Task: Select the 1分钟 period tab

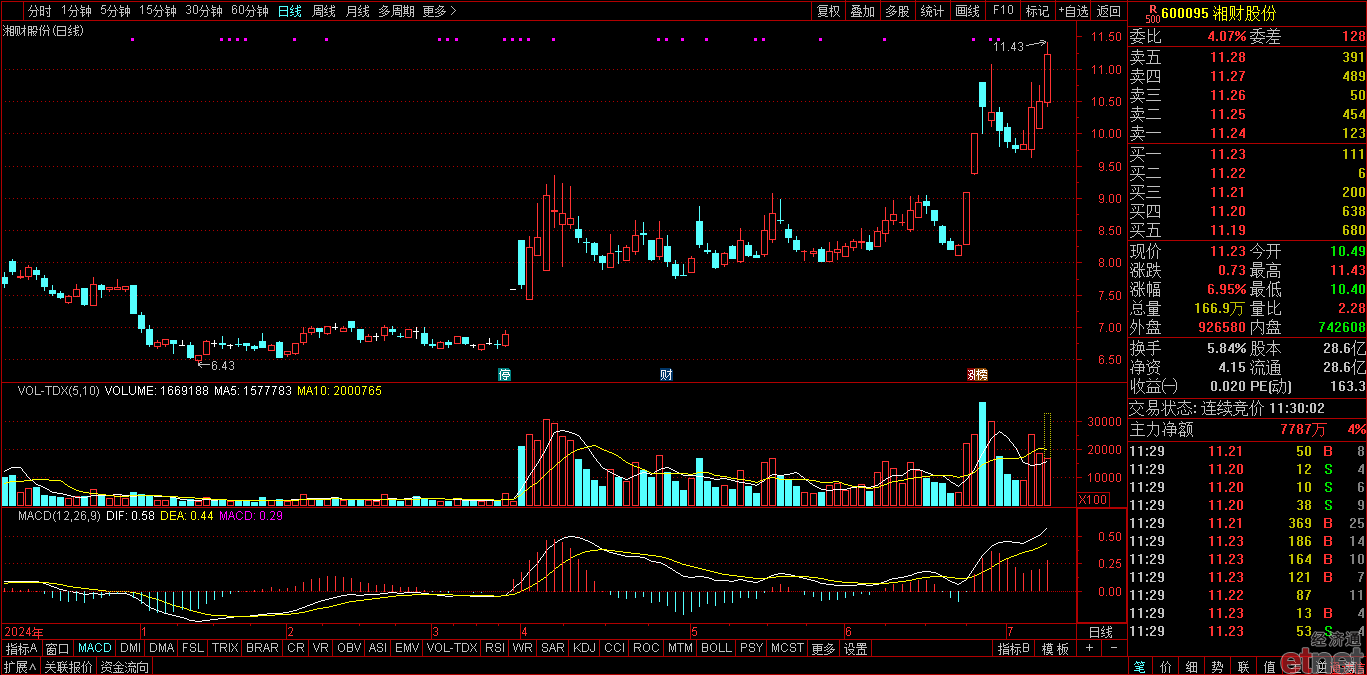Action: [76, 11]
